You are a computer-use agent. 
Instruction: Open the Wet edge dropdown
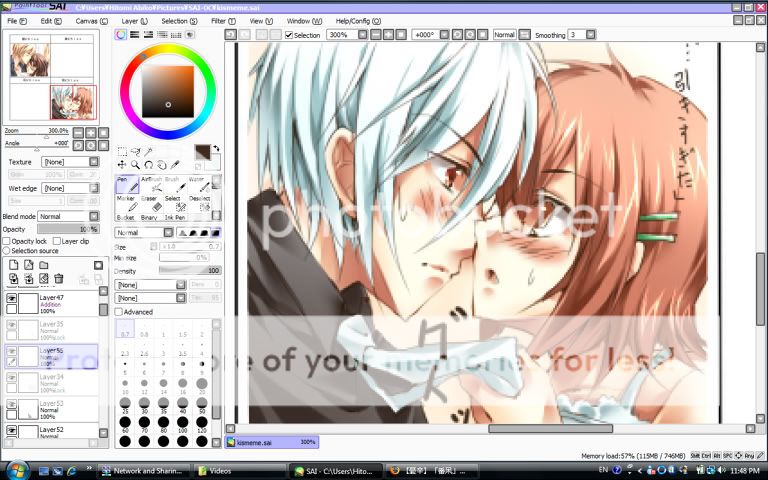pos(71,188)
